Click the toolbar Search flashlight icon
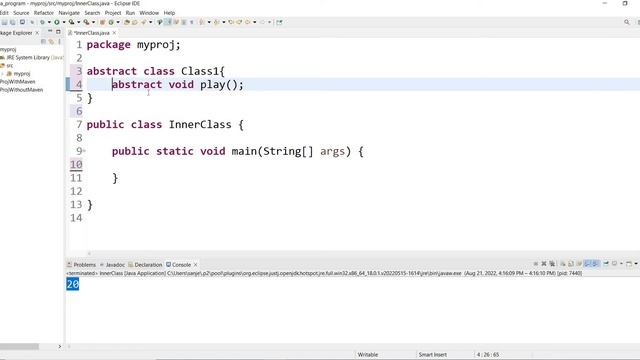The image size is (640, 360). 143,22
